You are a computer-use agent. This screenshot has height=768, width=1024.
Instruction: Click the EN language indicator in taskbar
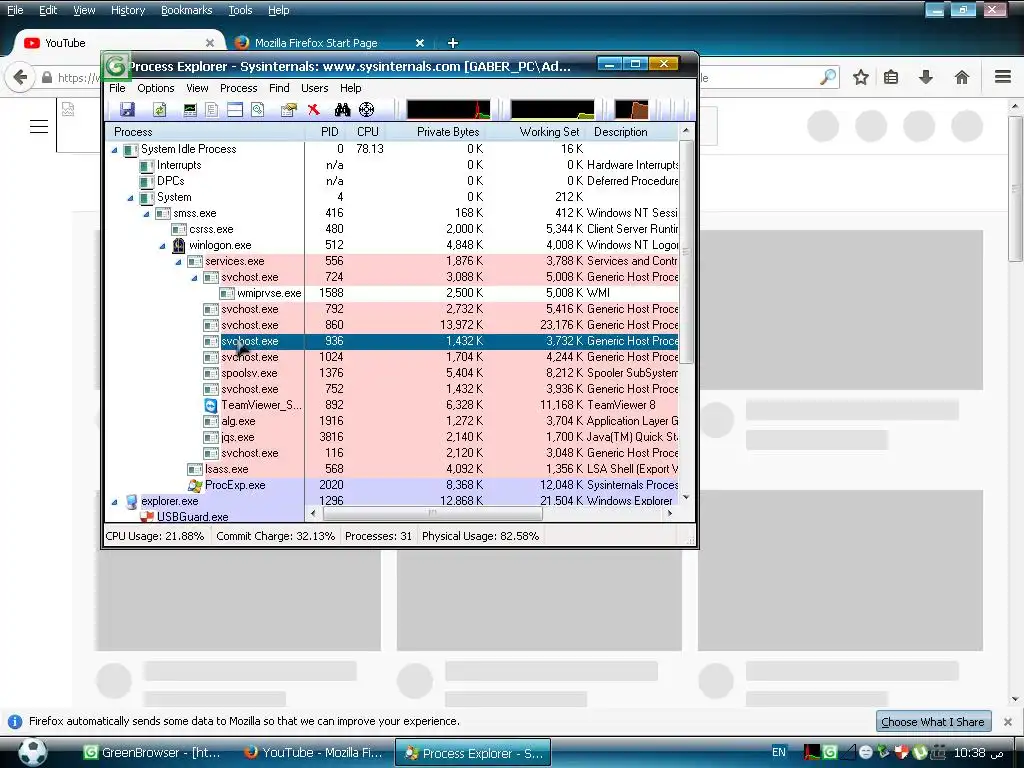(778, 752)
